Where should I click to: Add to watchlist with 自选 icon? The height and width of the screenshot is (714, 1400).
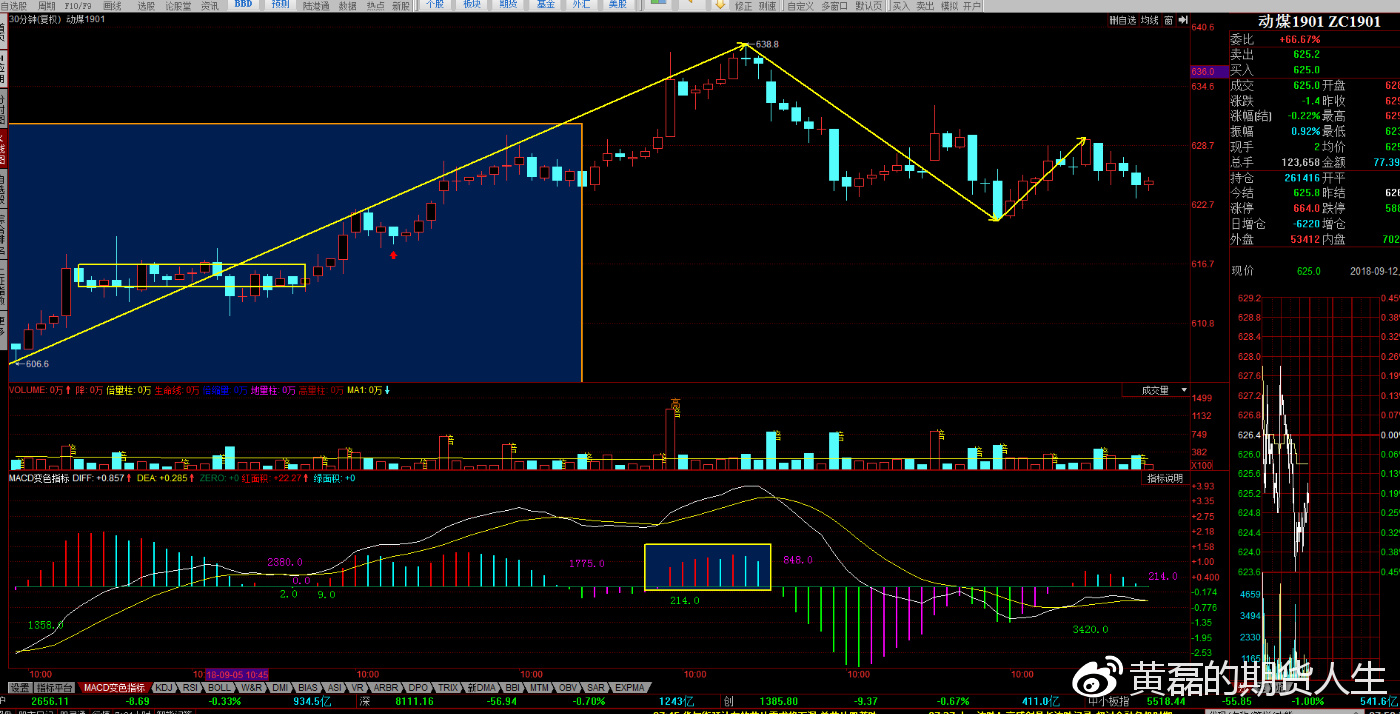1124,20
